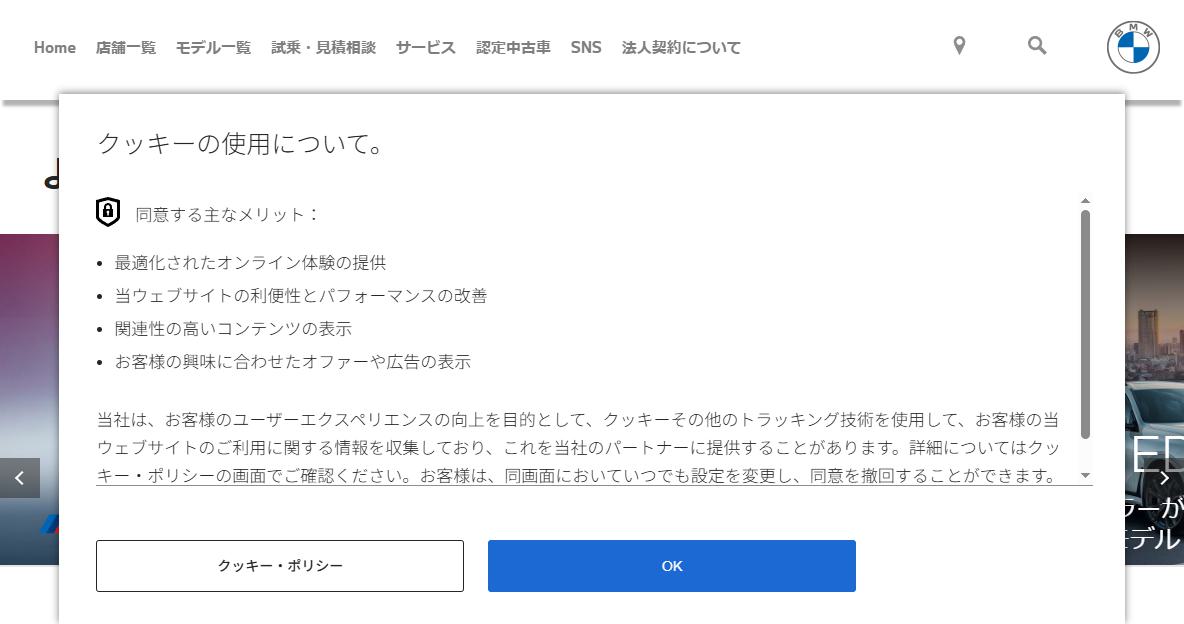This screenshot has height=624, width=1184.
Task: Open the search magnifier icon
Action: 1037,45
